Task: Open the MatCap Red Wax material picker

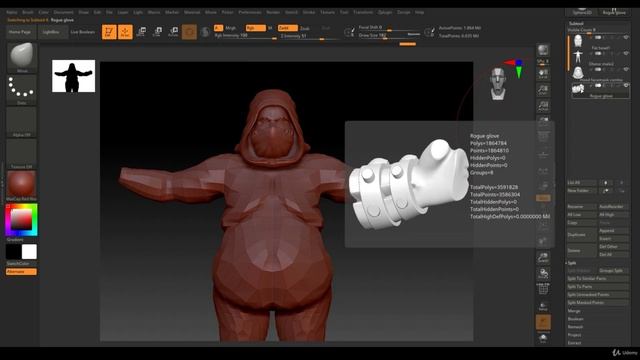Action: tap(22, 185)
